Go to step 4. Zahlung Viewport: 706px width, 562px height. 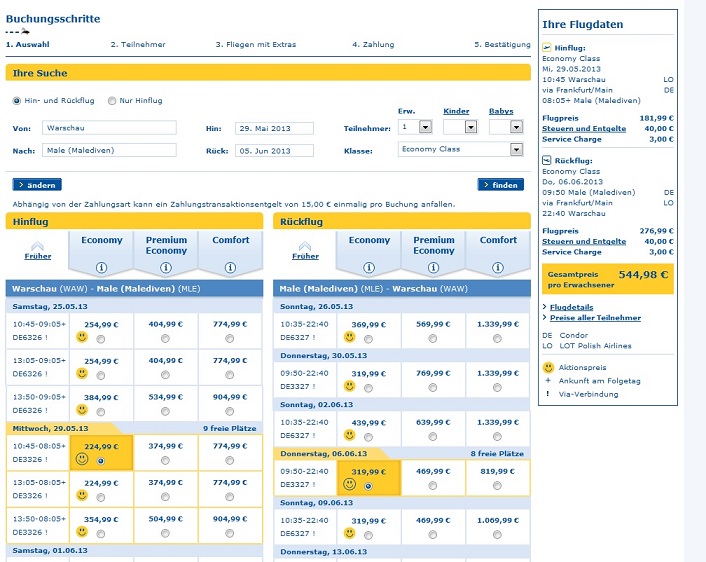click(x=373, y=45)
